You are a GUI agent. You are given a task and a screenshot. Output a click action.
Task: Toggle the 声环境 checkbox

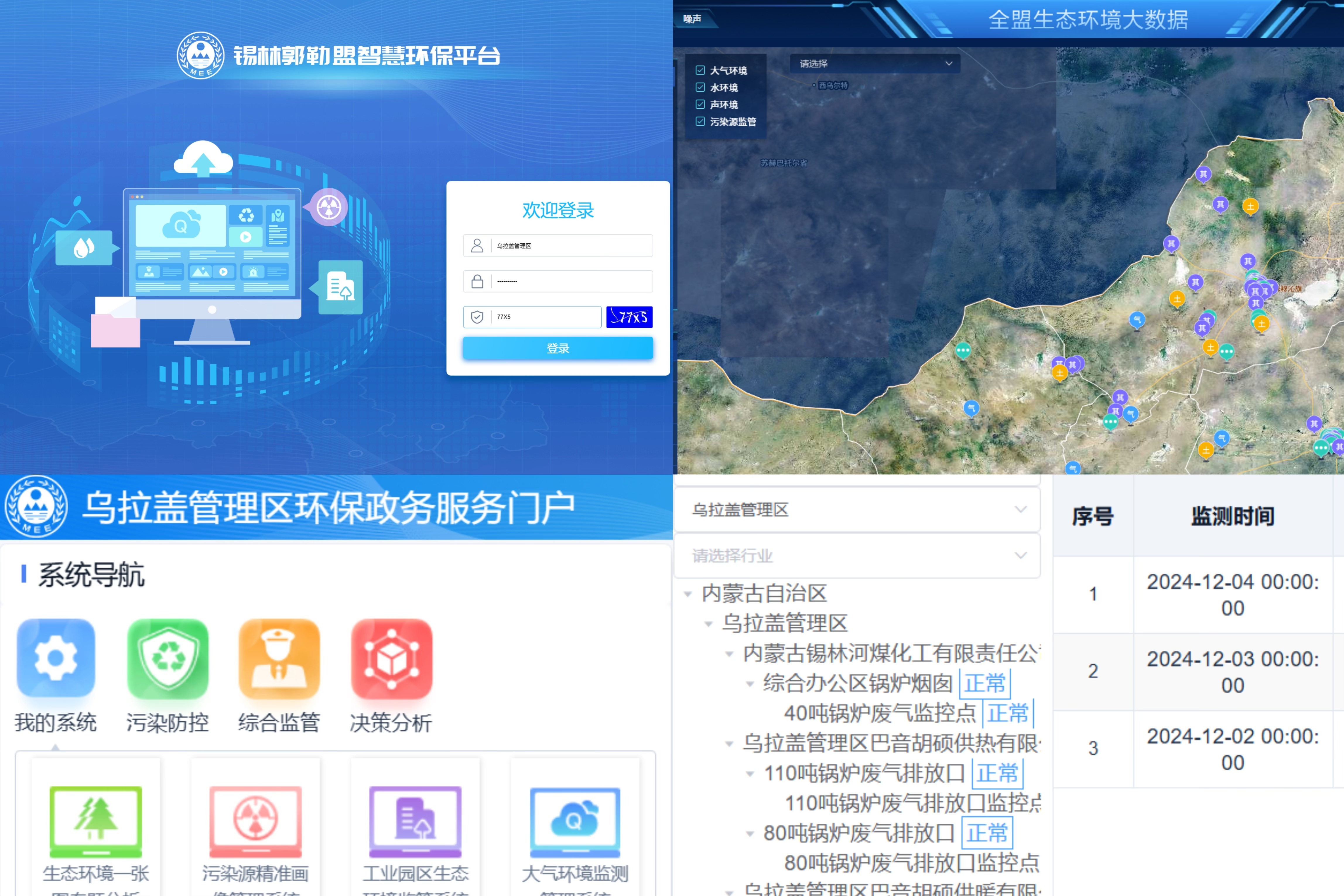(700, 105)
